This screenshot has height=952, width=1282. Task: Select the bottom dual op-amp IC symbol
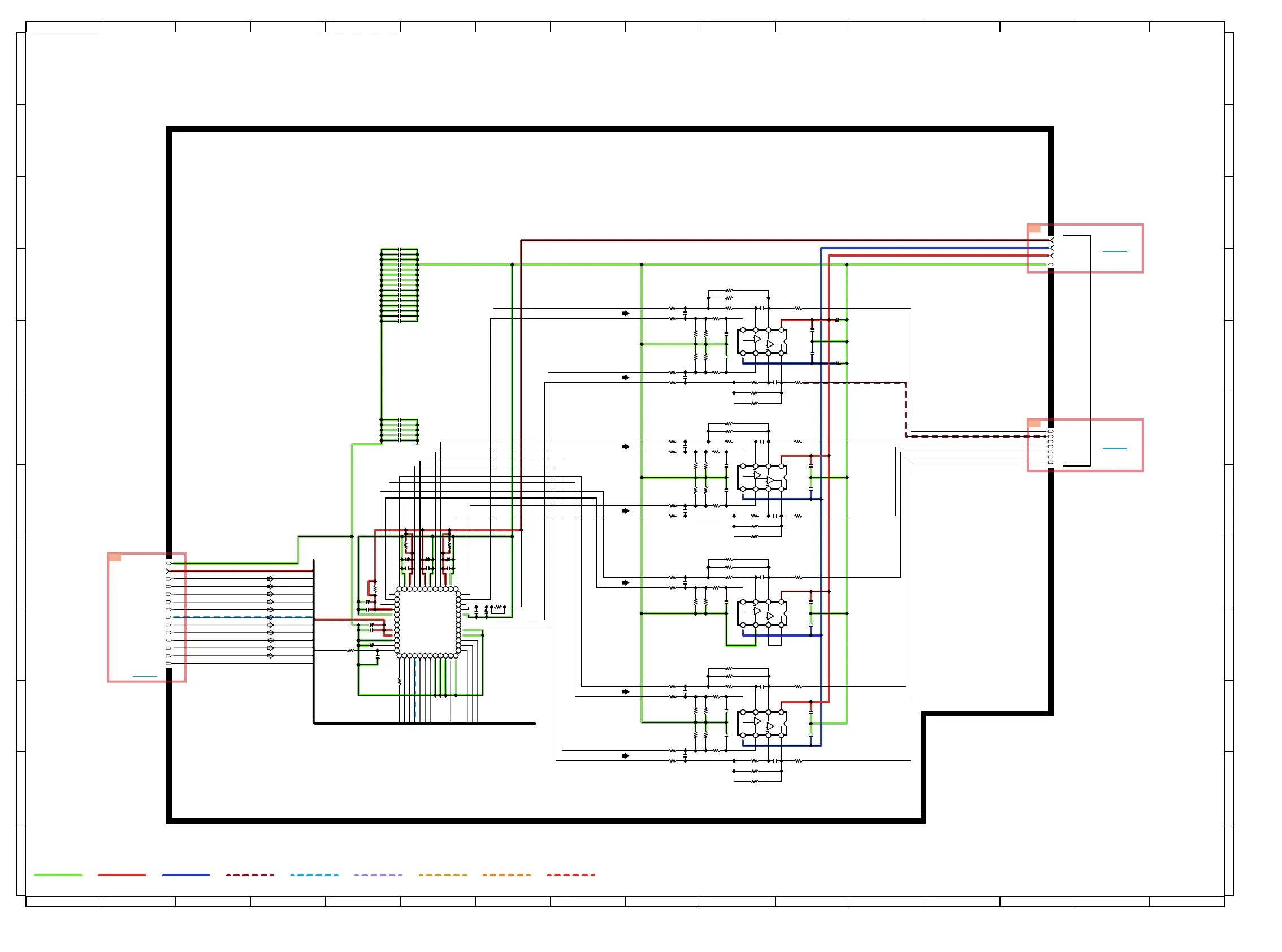coord(762,724)
